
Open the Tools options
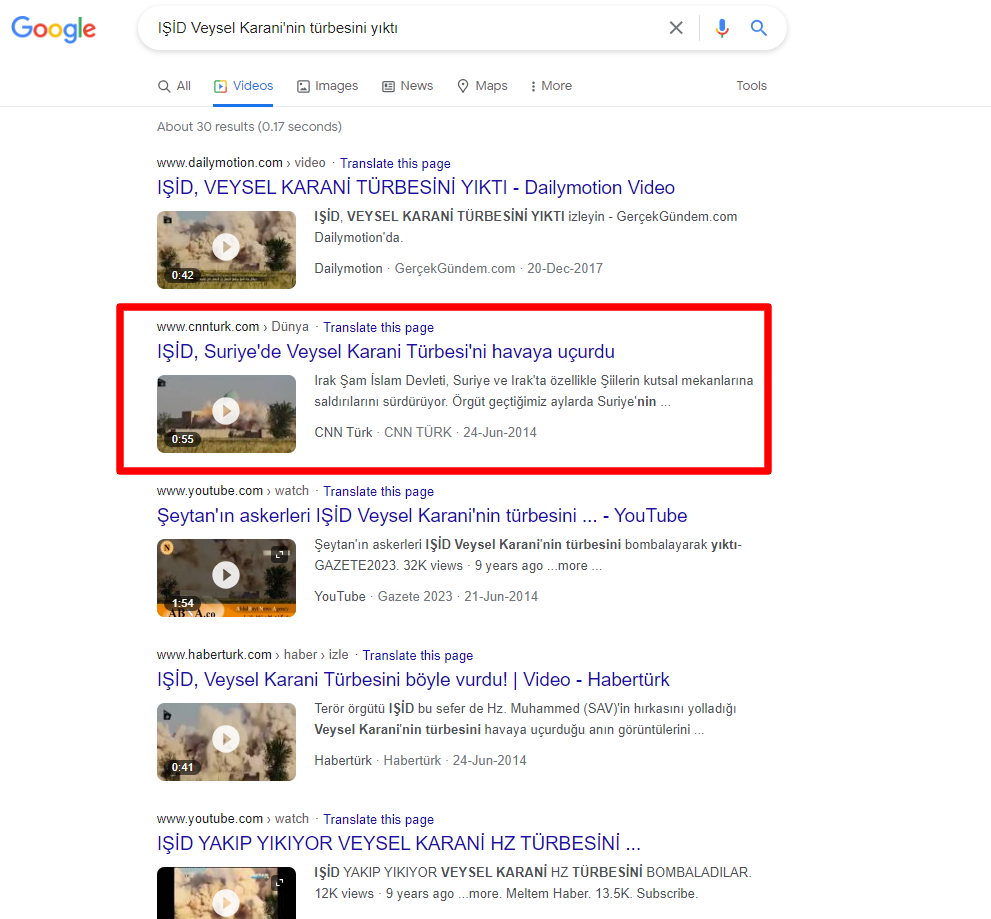pyautogui.click(x=751, y=86)
